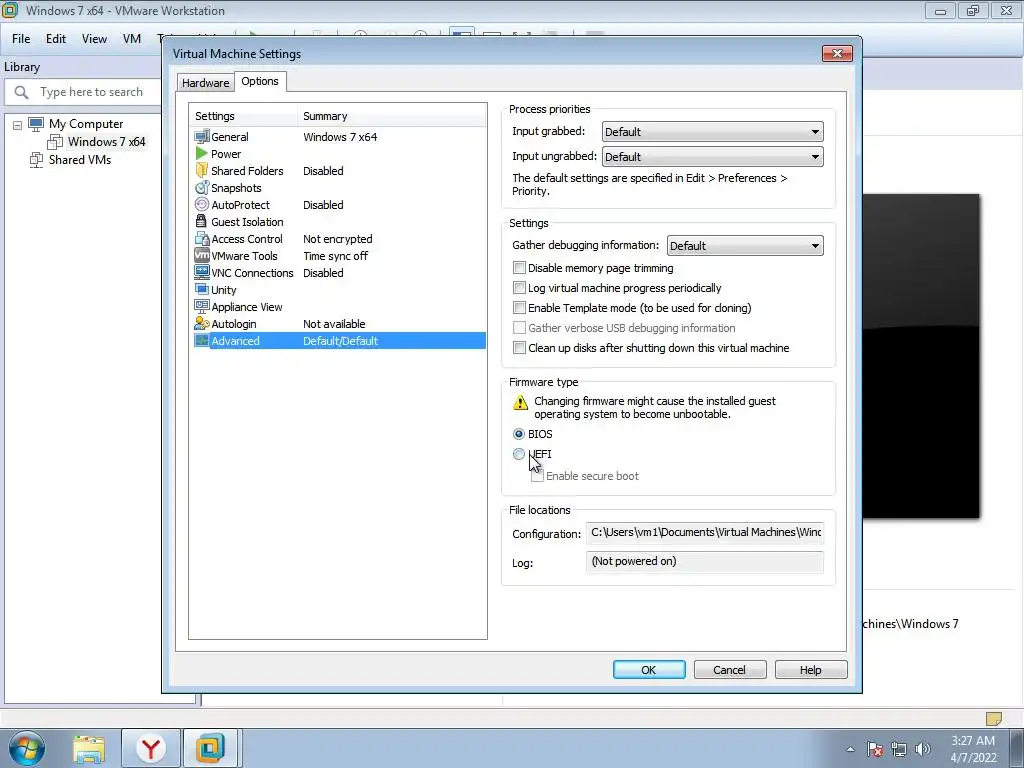
Task: Click the taskbar clock
Action: (973, 749)
